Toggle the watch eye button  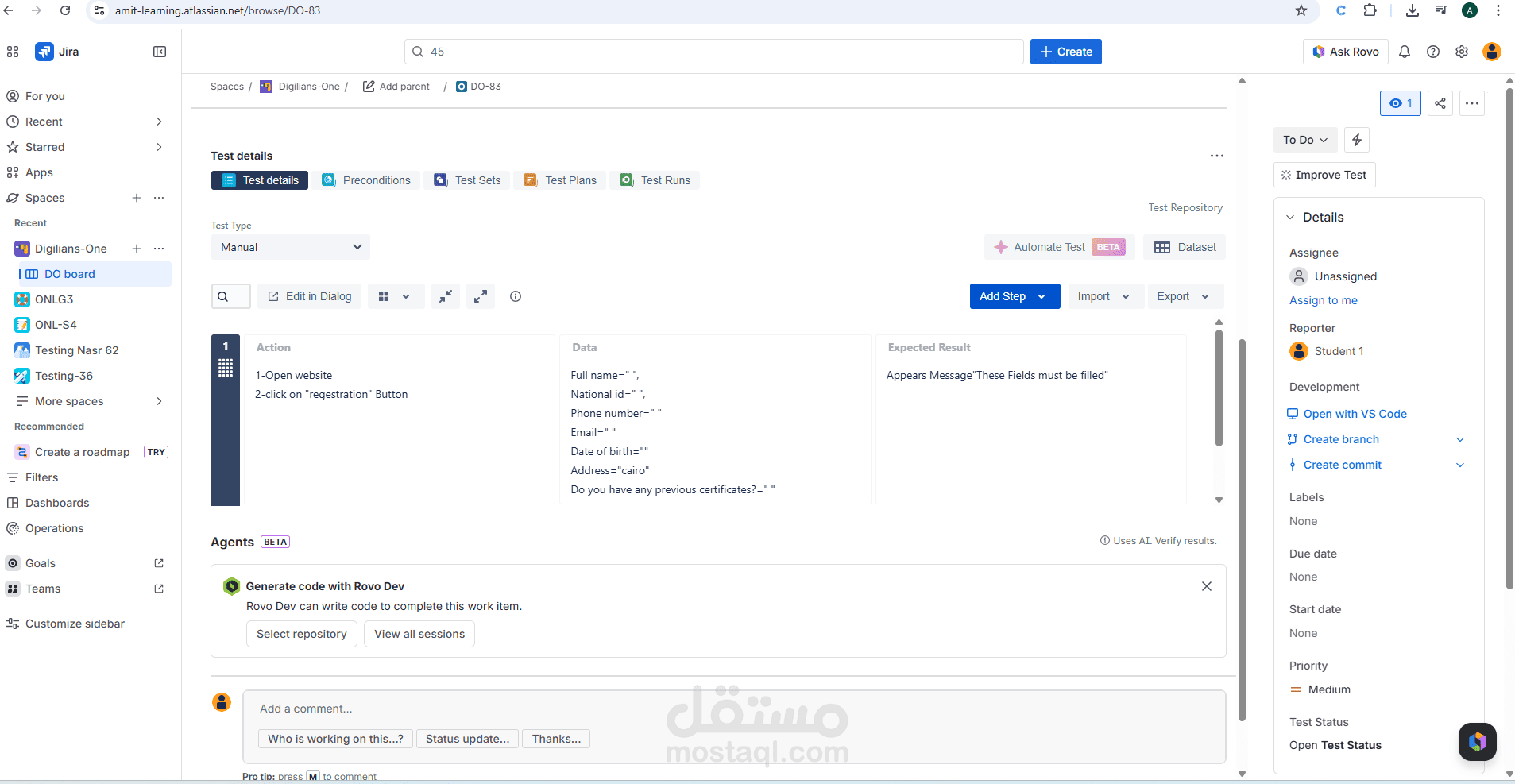[1401, 103]
